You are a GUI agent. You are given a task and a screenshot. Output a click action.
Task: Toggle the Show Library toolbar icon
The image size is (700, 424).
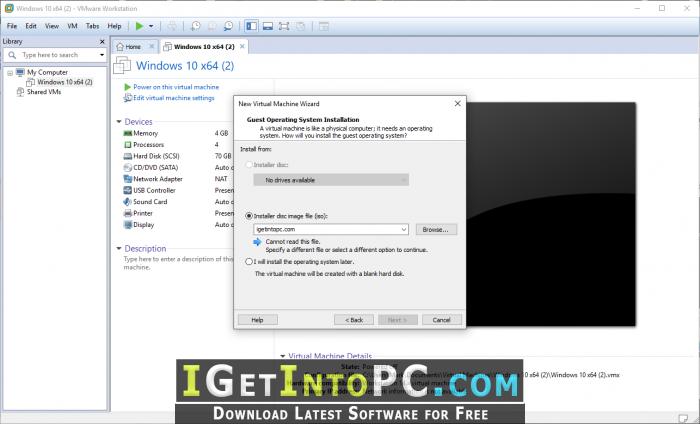[252, 26]
